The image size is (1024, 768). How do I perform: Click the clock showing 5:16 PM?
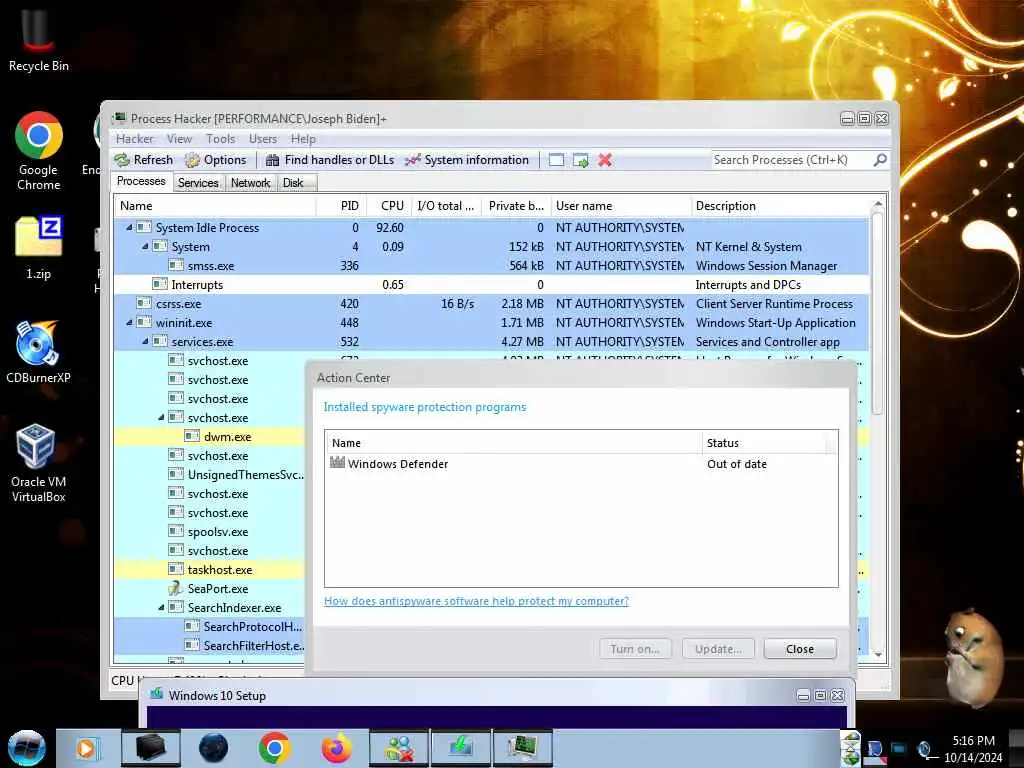pyautogui.click(x=973, y=741)
